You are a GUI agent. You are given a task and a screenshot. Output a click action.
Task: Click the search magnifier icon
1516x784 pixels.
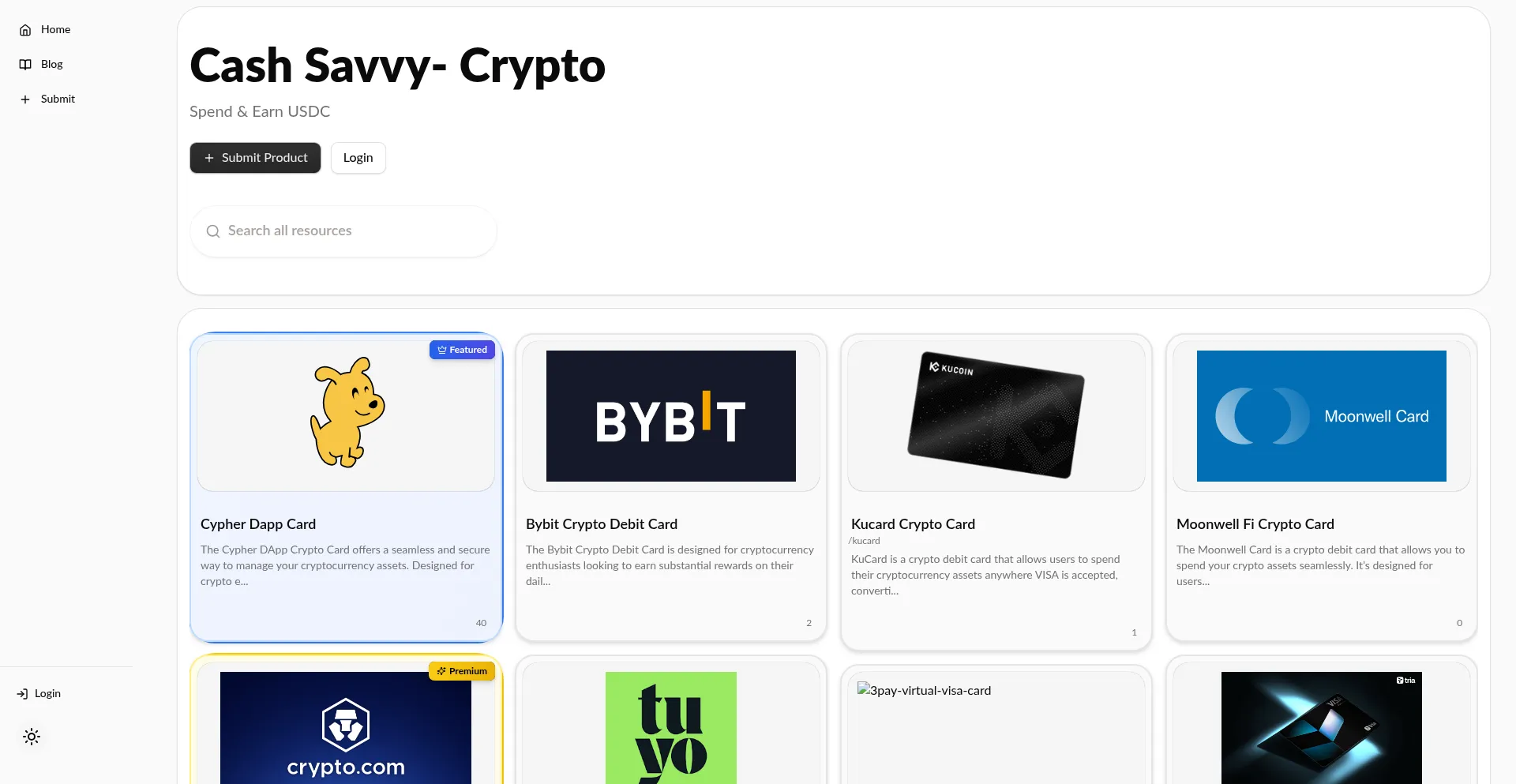[213, 231]
